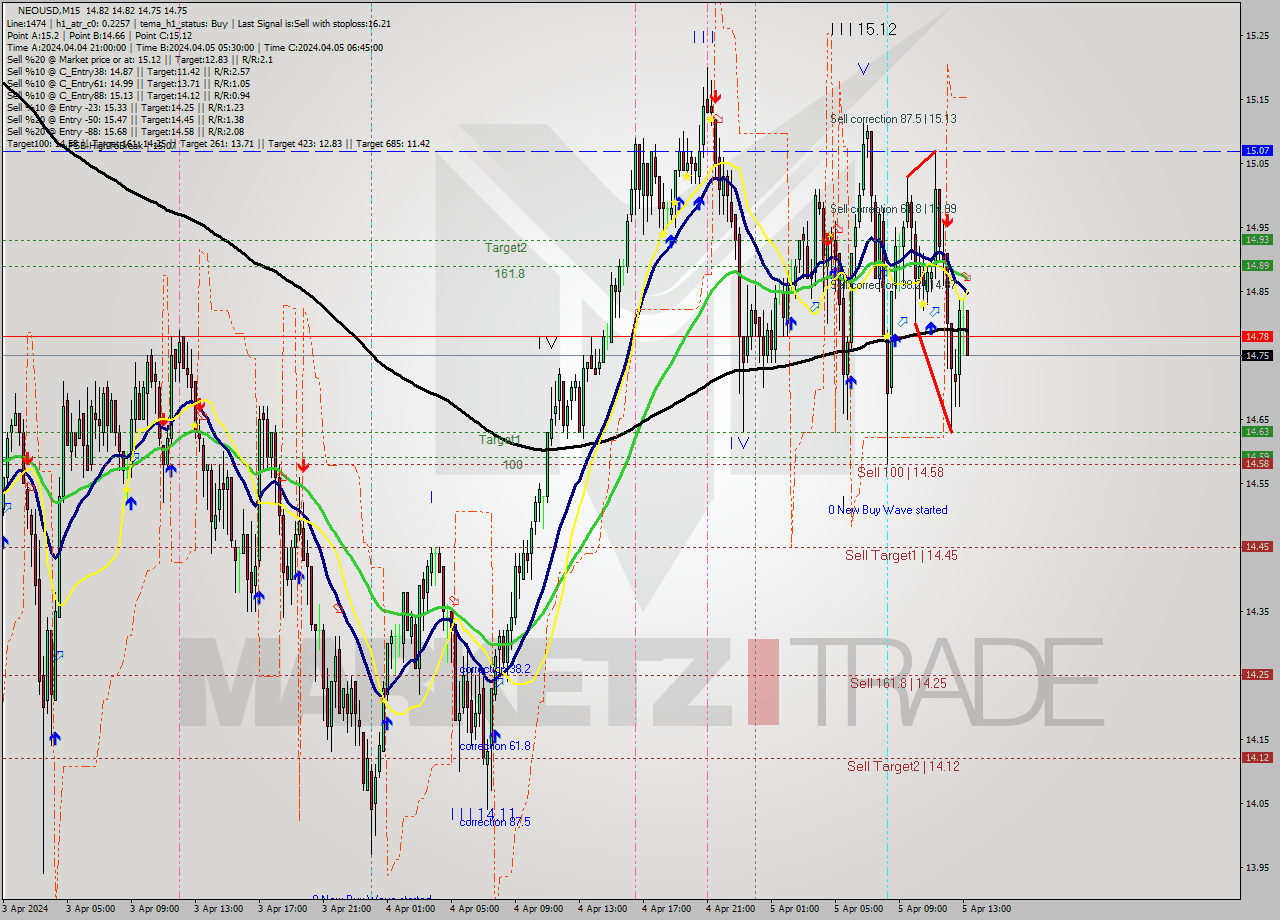
Task: Click the current price 14.75 tag
Action: 1257,355
